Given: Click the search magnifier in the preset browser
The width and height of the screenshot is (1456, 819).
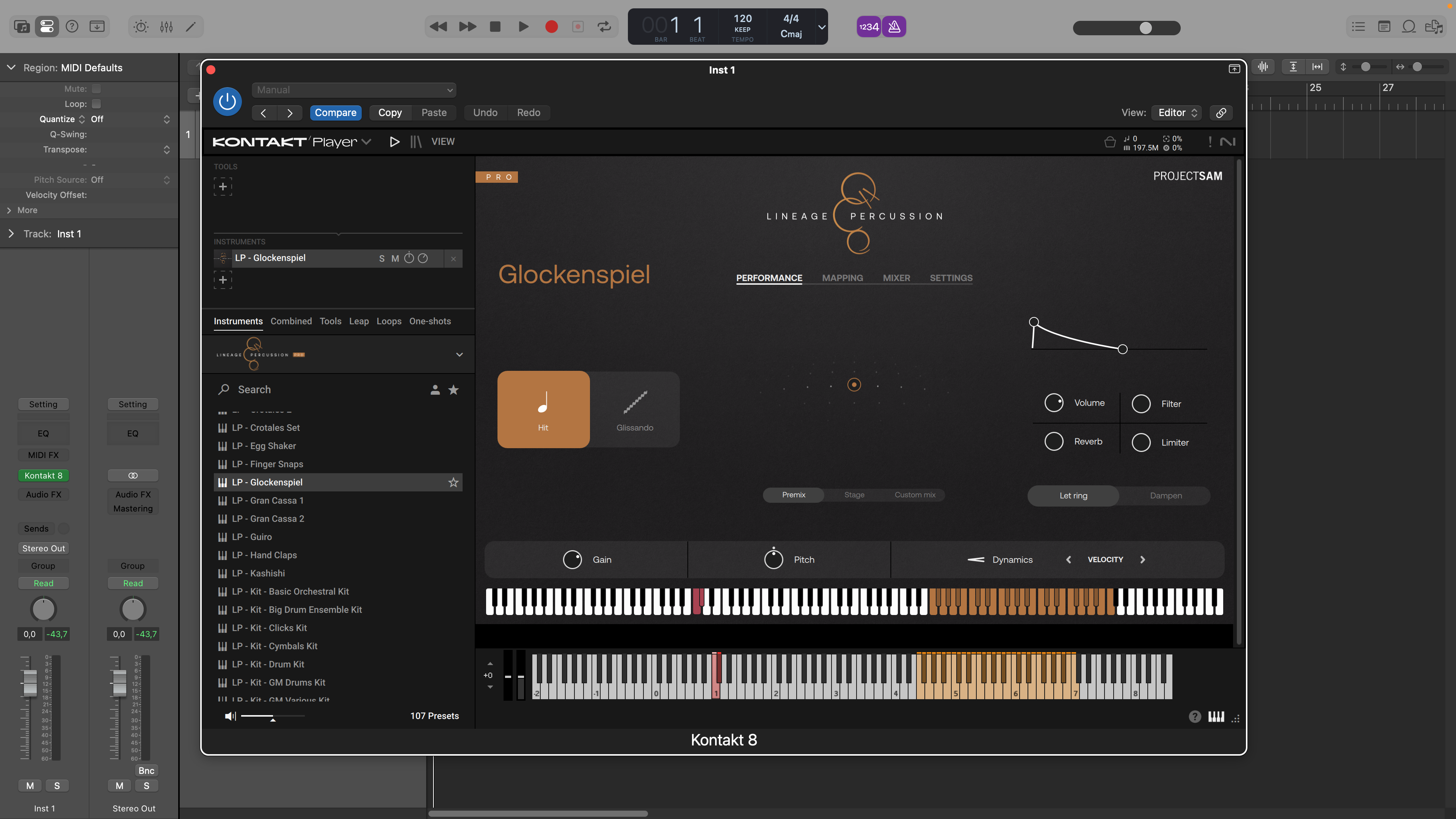Looking at the screenshot, I should click(224, 389).
